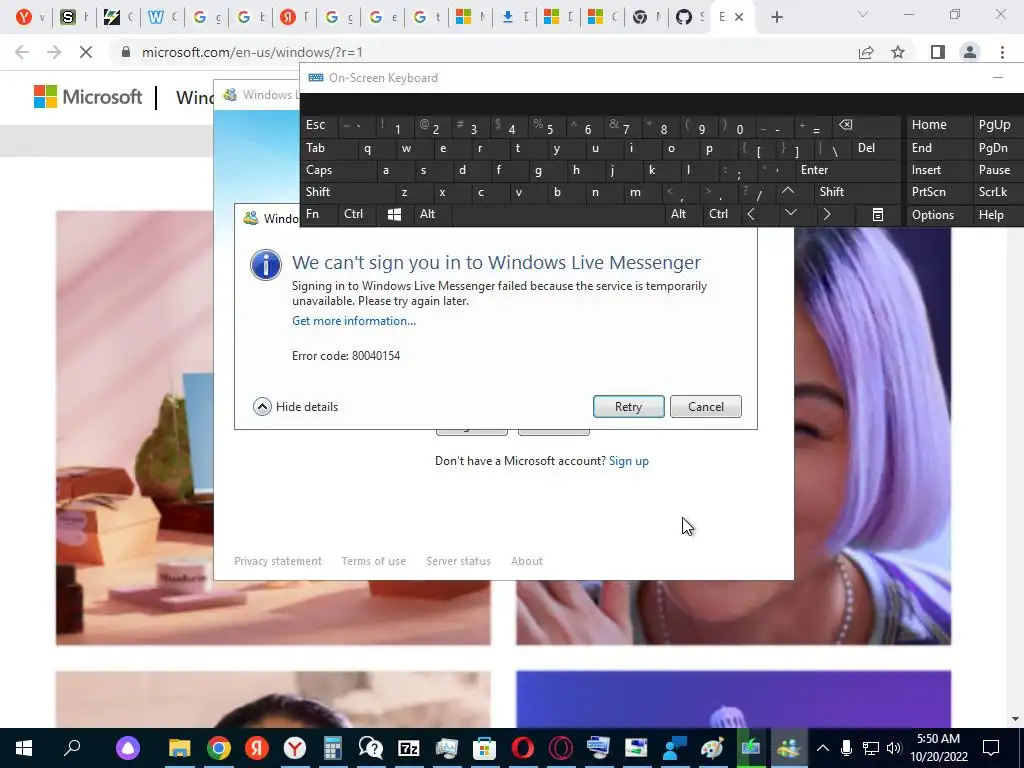This screenshot has height=768, width=1024.
Task: Click the context menu key on On-Screen Keyboard
Action: pyautogui.click(x=878, y=214)
